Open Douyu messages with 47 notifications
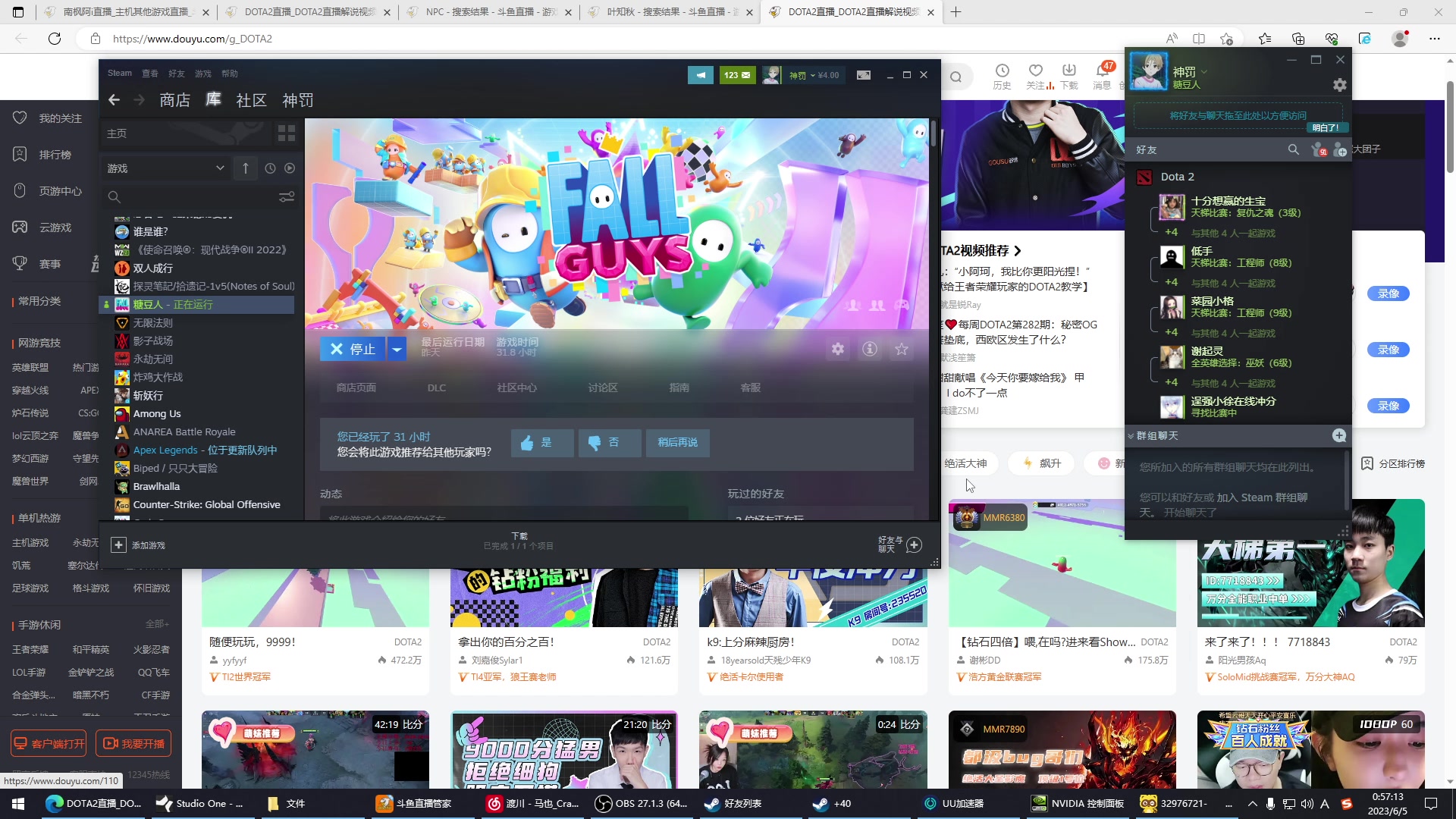This screenshot has width=1456, height=819. click(1103, 76)
